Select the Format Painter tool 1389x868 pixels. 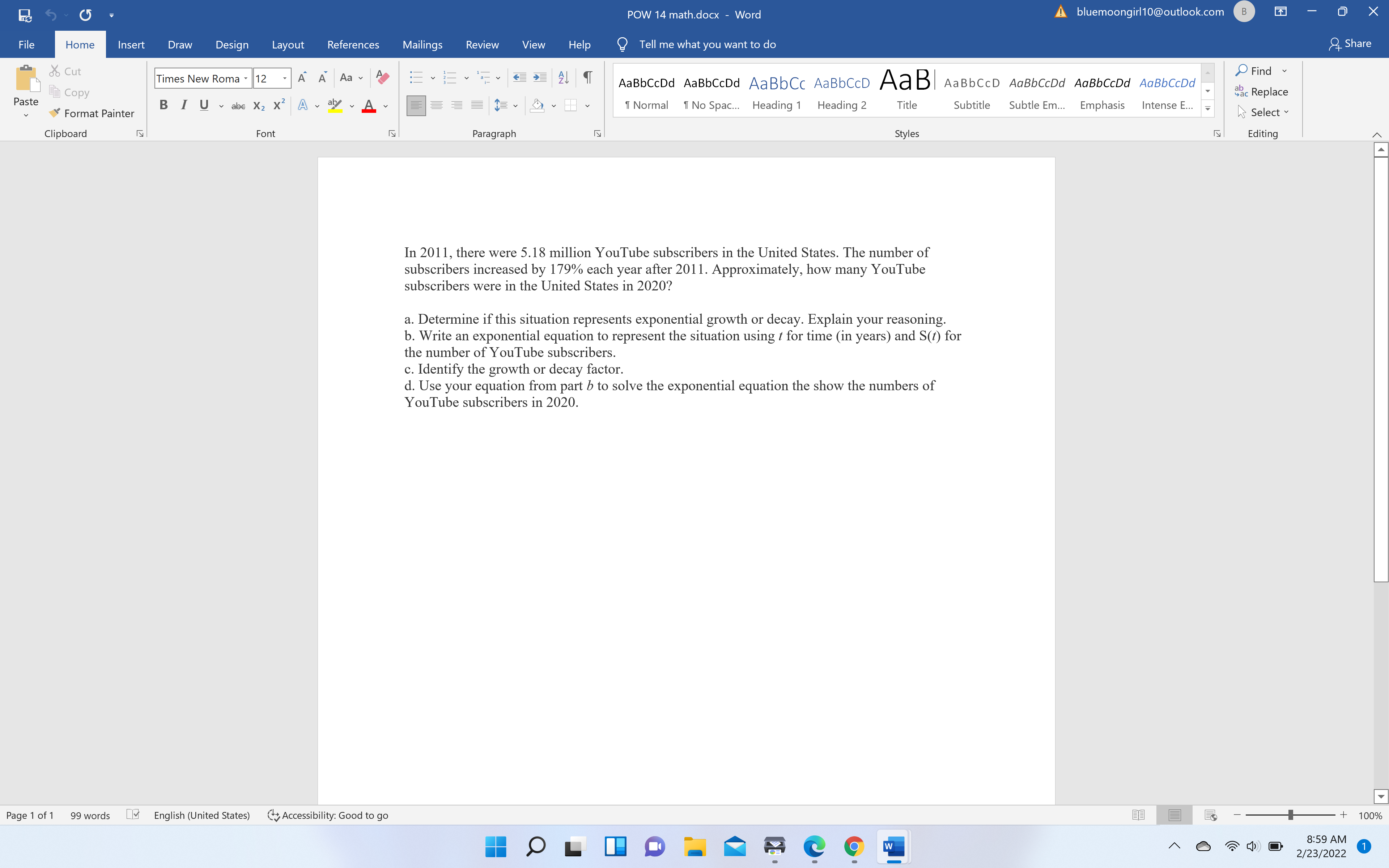[92, 113]
